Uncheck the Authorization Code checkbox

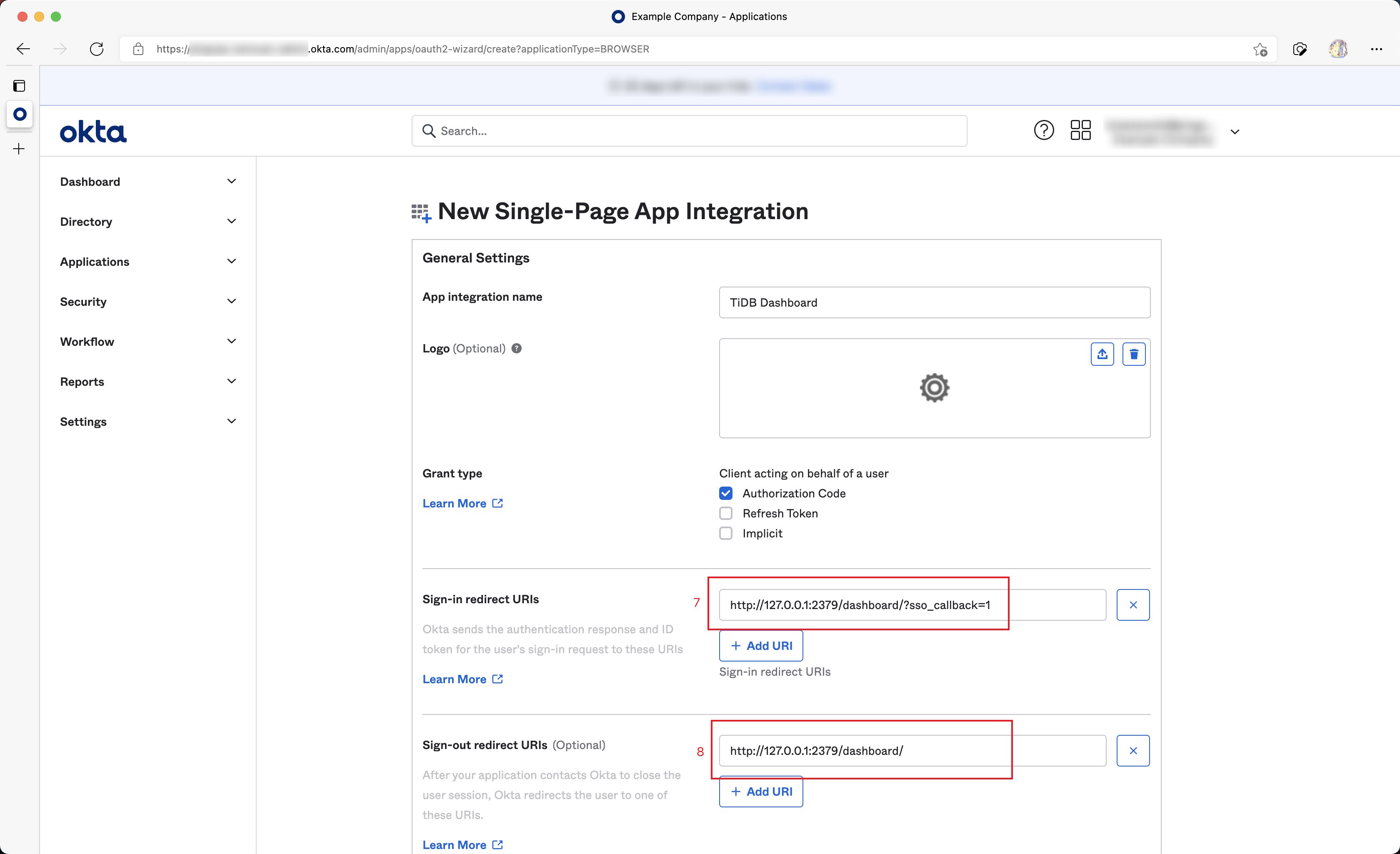[725, 493]
